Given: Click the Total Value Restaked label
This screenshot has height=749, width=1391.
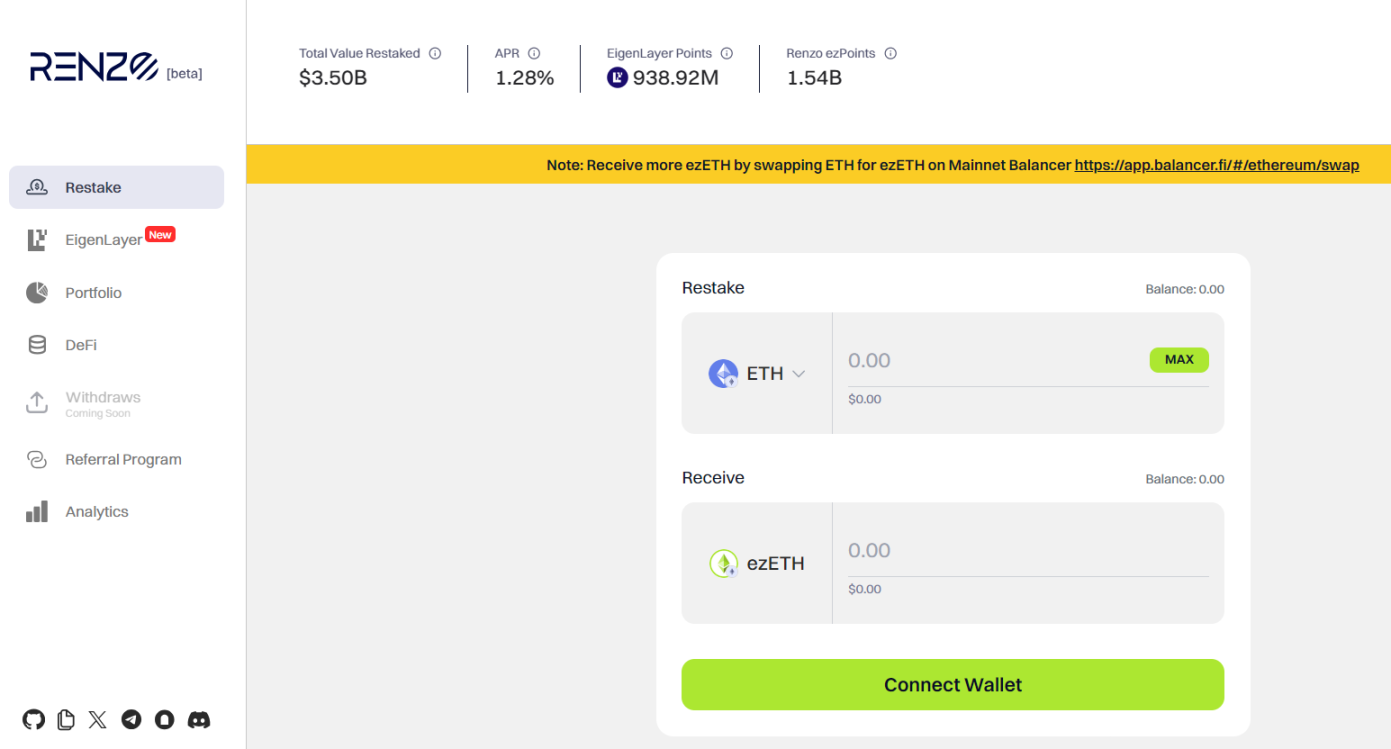Looking at the screenshot, I should pyautogui.click(x=360, y=54).
